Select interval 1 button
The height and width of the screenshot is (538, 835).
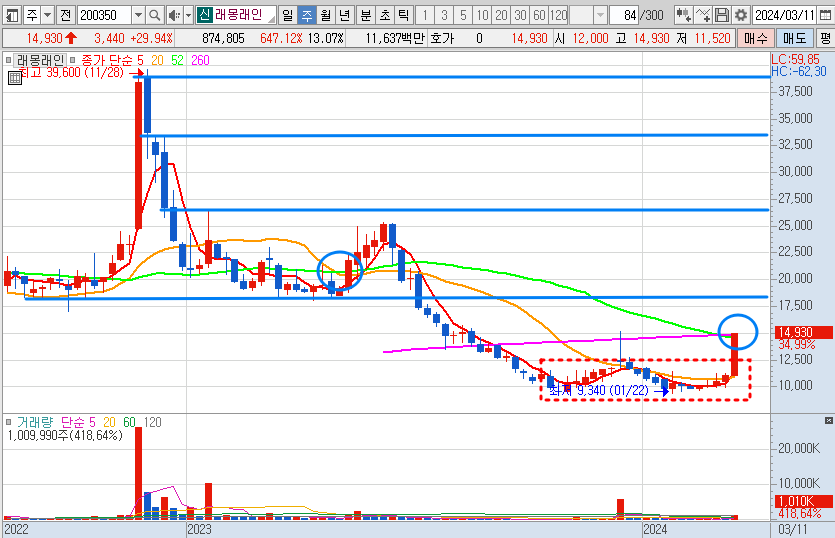(425, 15)
